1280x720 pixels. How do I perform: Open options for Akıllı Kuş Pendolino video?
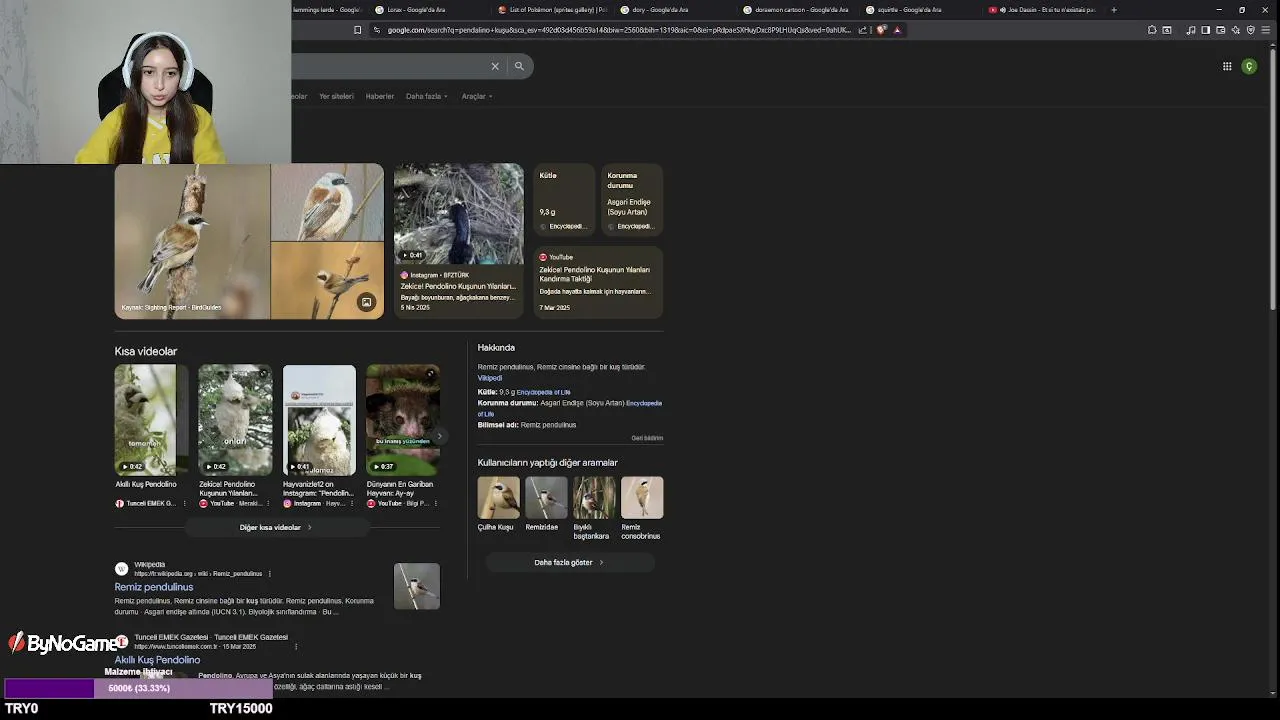(x=184, y=504)
